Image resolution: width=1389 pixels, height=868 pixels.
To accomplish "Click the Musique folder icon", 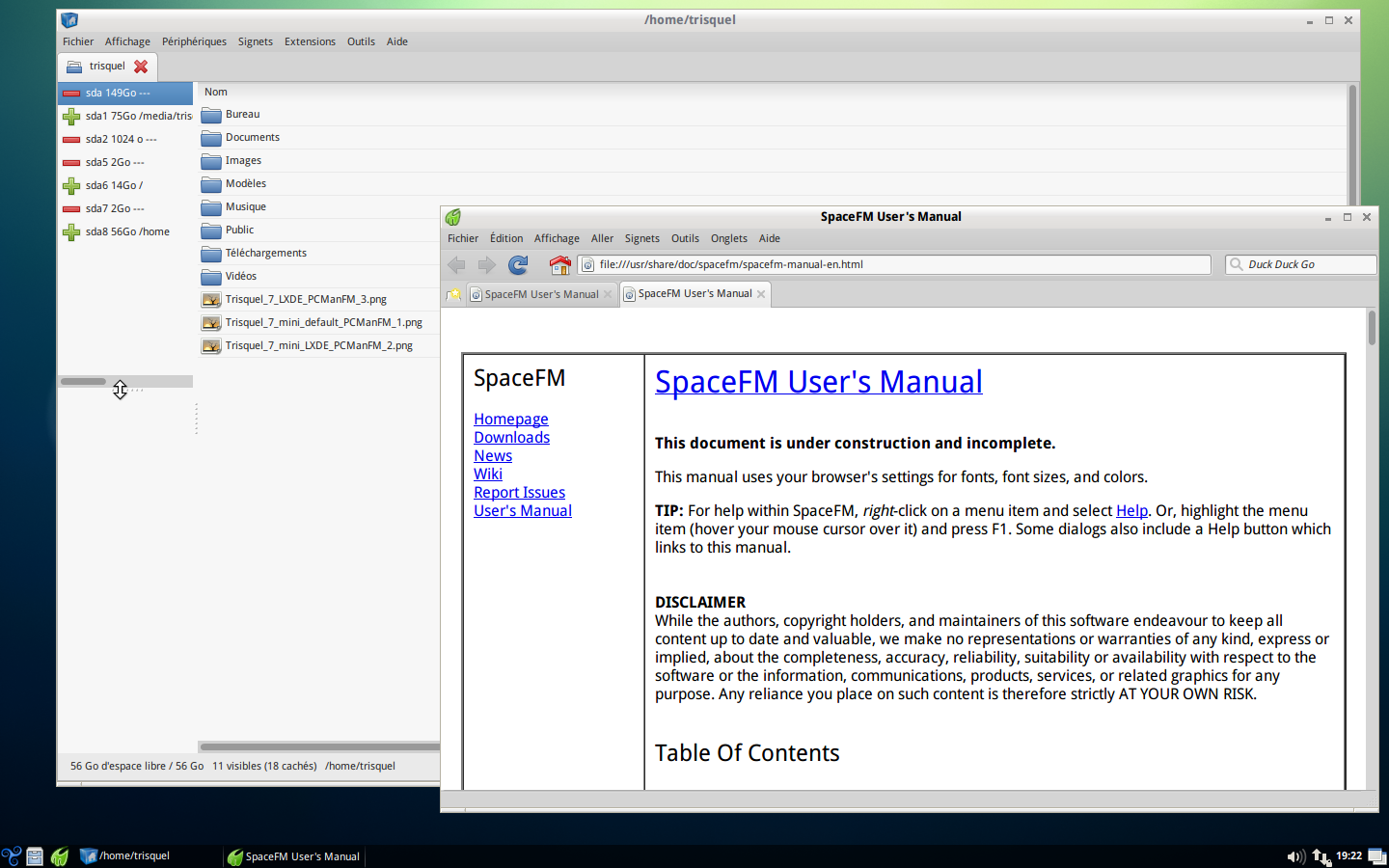I will tap(211, 207).
